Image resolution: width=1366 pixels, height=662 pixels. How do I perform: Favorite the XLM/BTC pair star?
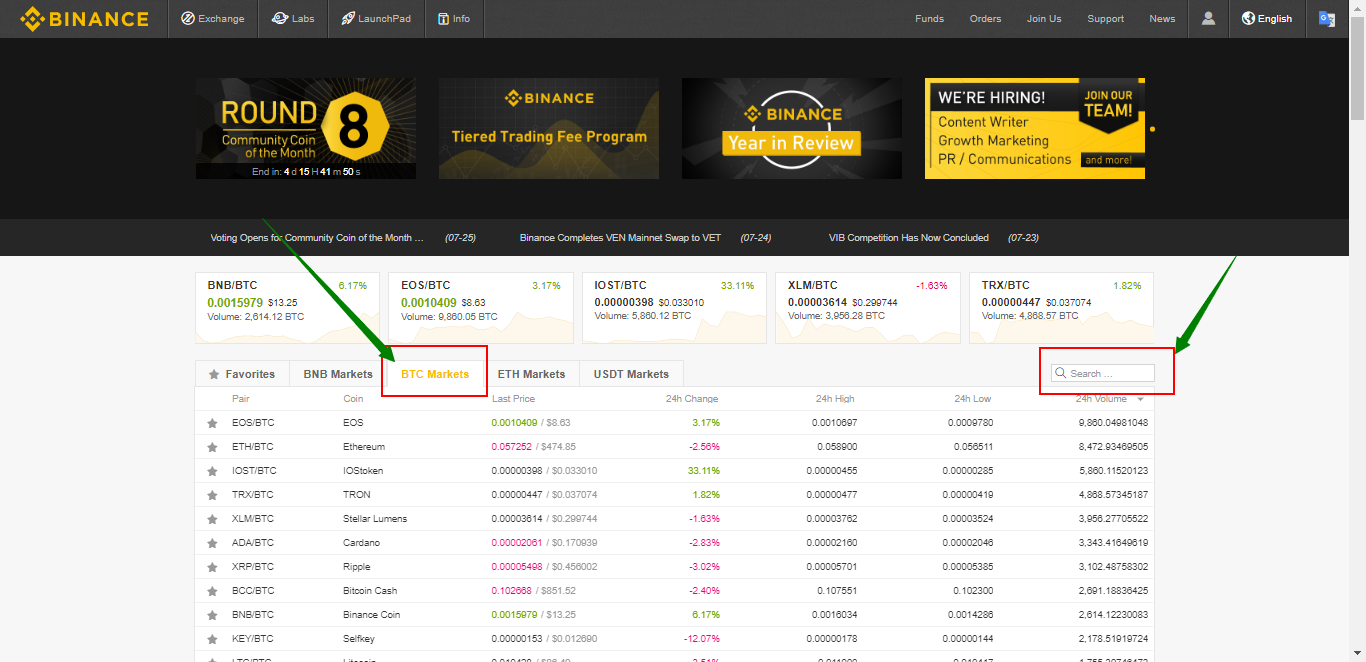coord(212,519)
